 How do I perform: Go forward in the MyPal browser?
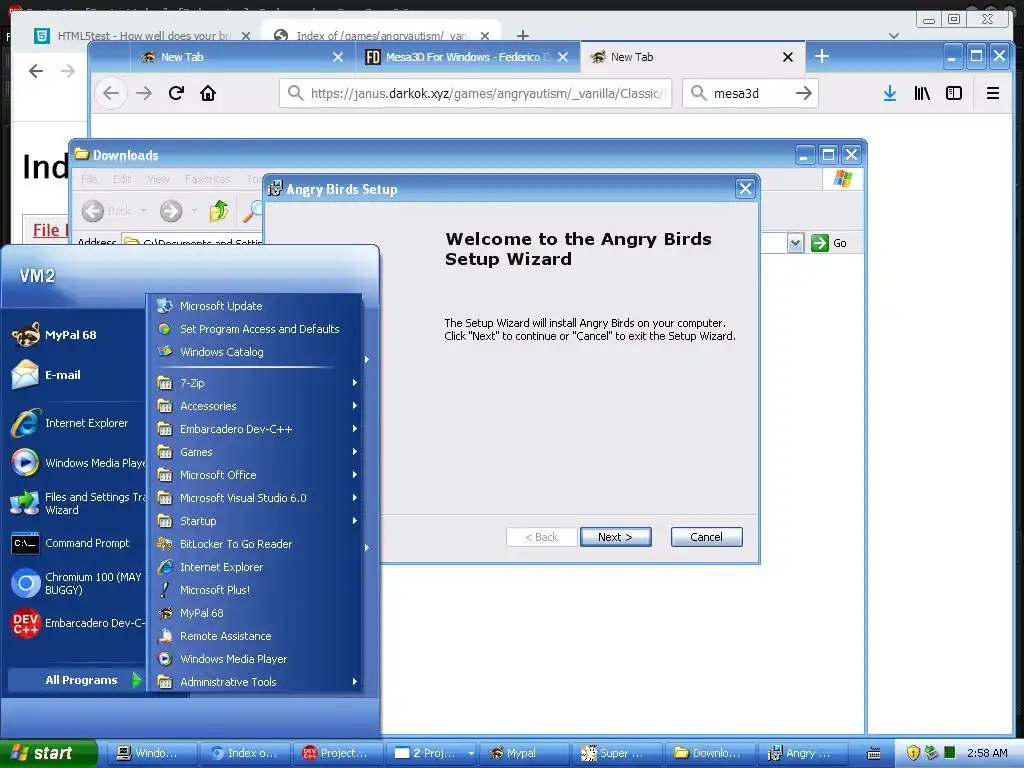(x=144, y=93)
